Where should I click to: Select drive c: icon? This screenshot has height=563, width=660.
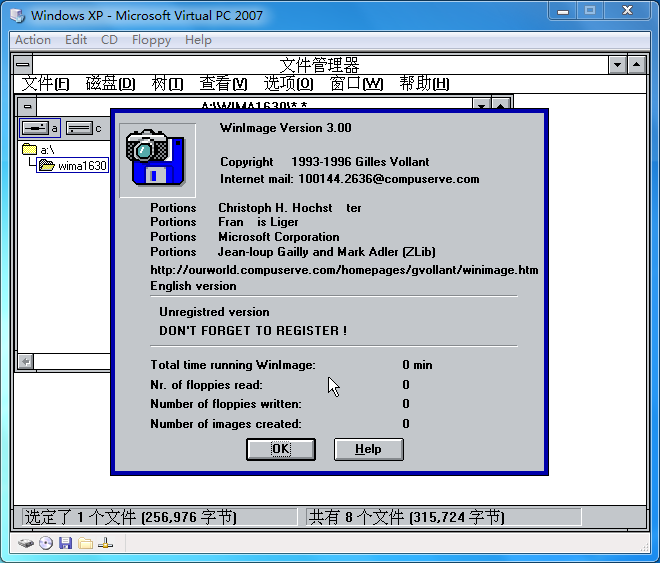coord(84,128)
